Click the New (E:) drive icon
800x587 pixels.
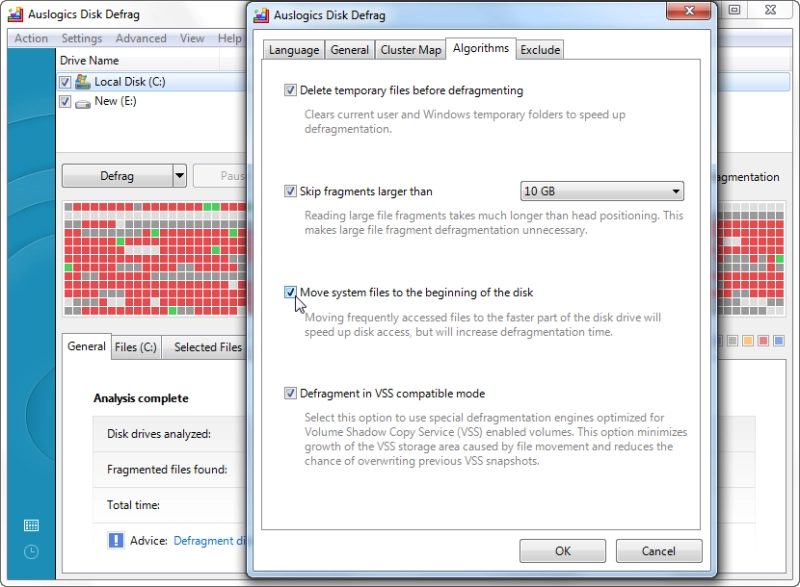[83, 103]
